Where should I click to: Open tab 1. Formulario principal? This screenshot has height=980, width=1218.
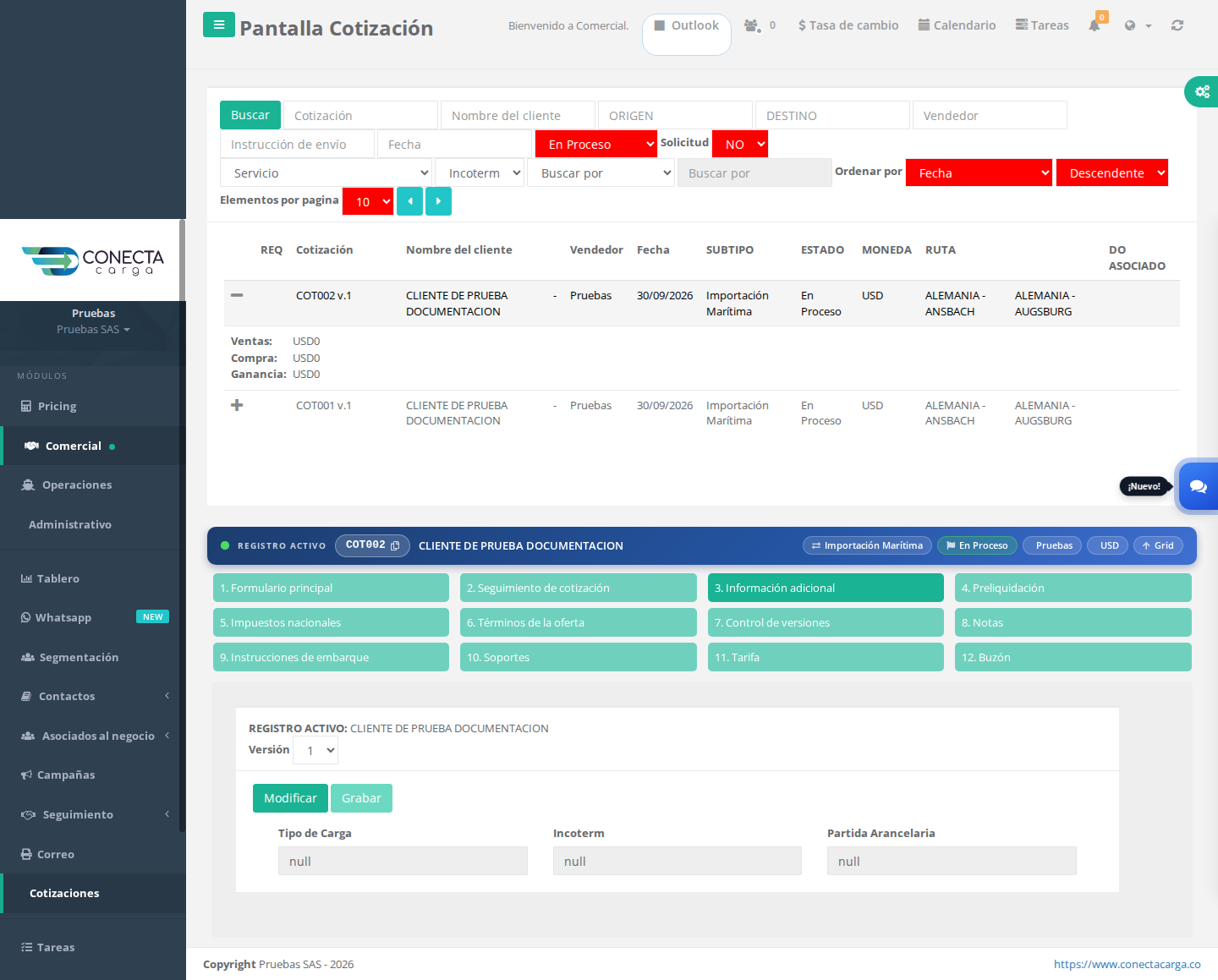pyautogui.click(x=331, y=588)
